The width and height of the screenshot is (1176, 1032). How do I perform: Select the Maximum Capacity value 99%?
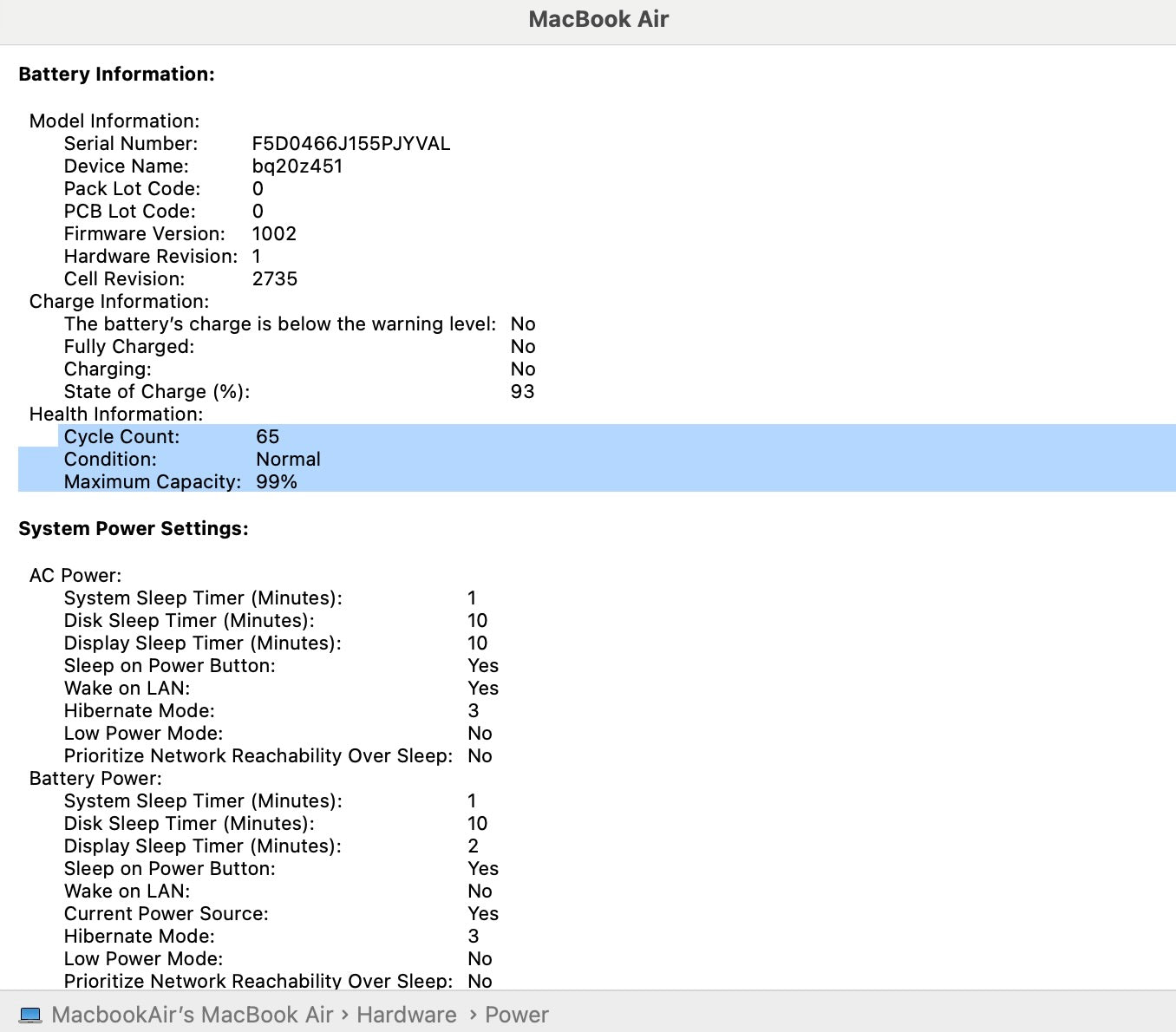(277, 482)
